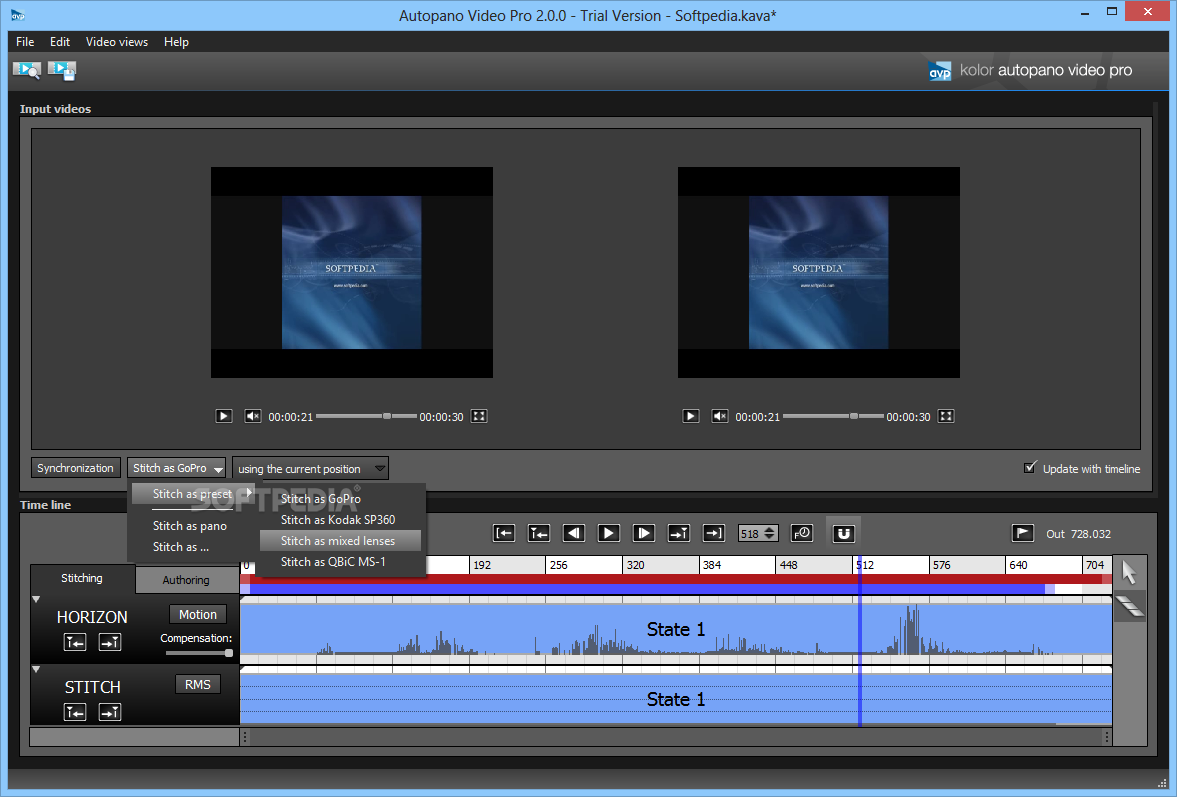Open the File menu

click(25, 42)
